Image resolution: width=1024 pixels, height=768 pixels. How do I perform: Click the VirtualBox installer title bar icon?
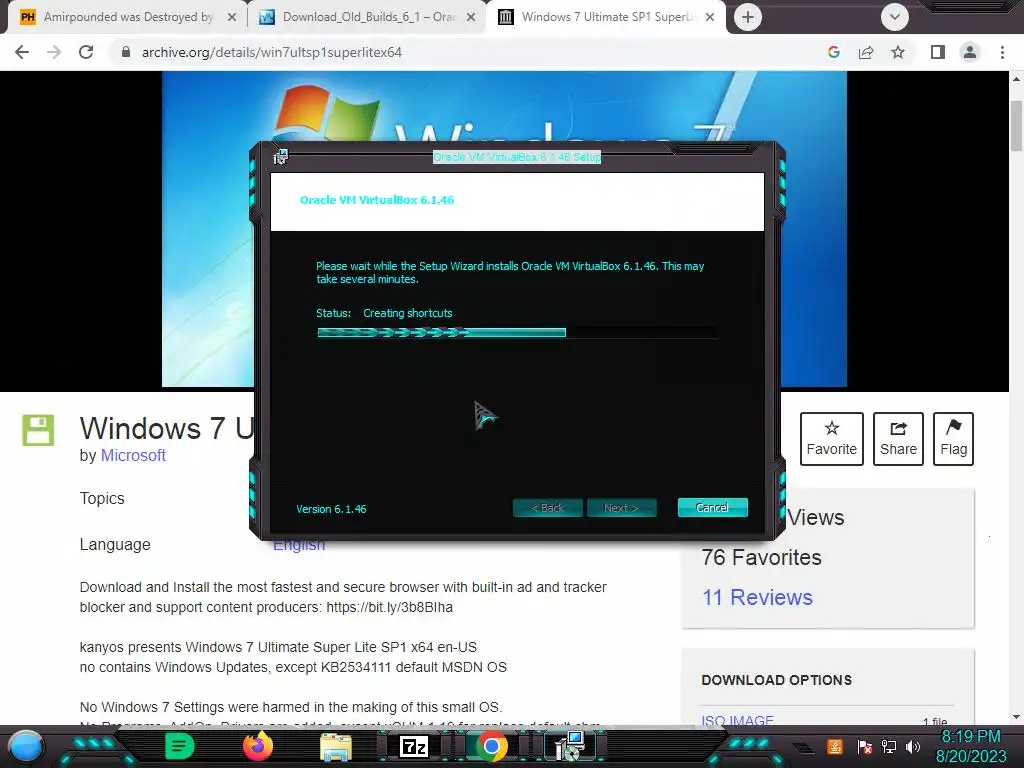tap(281, 157)
